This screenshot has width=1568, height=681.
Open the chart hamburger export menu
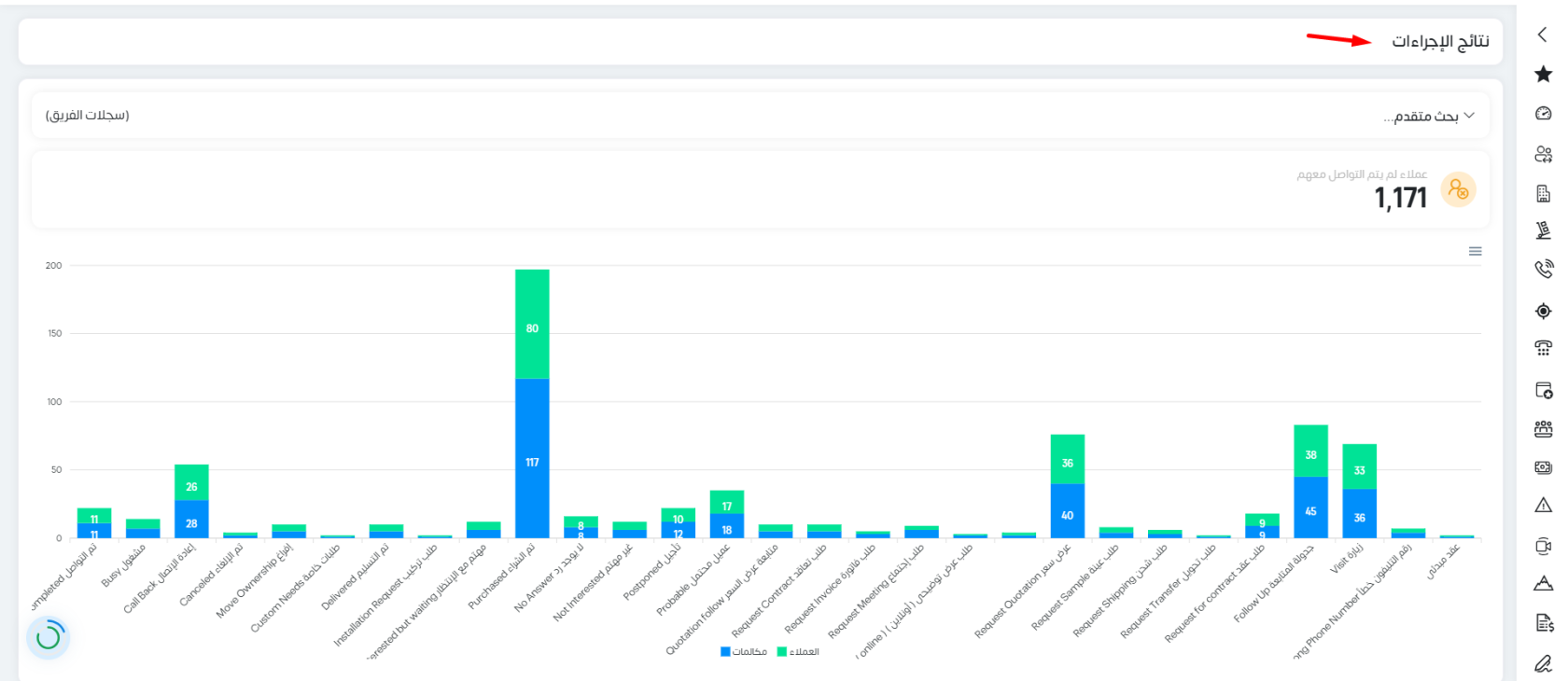tap(1475, 251)
